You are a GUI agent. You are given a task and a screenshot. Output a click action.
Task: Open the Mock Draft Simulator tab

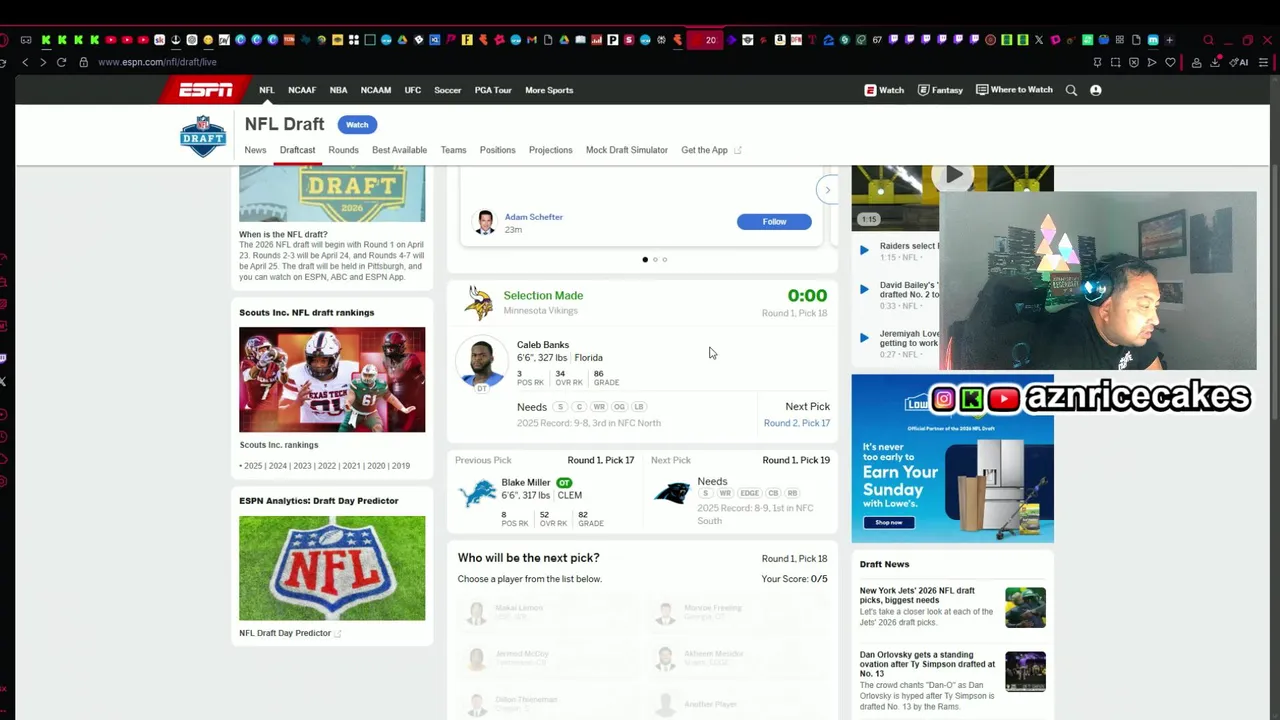(627, 150)
